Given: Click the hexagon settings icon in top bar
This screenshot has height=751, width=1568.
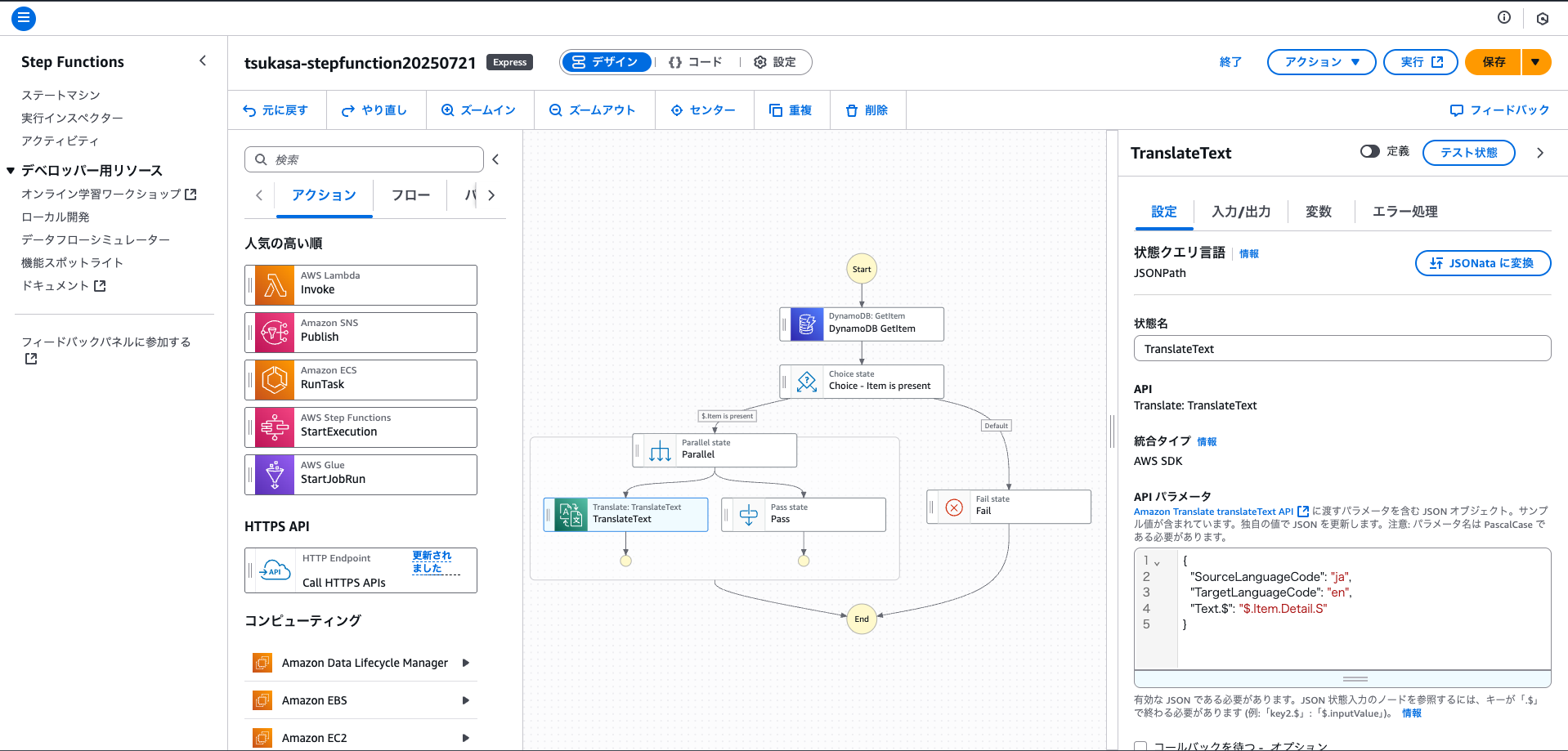Looking at the screenshot, I should tap(1543, 18).
